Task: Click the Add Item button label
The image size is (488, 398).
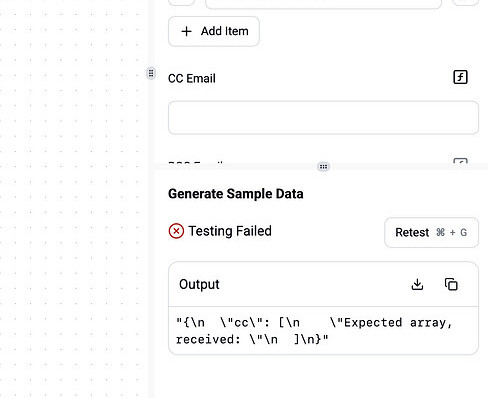Action: coord(224,31)
